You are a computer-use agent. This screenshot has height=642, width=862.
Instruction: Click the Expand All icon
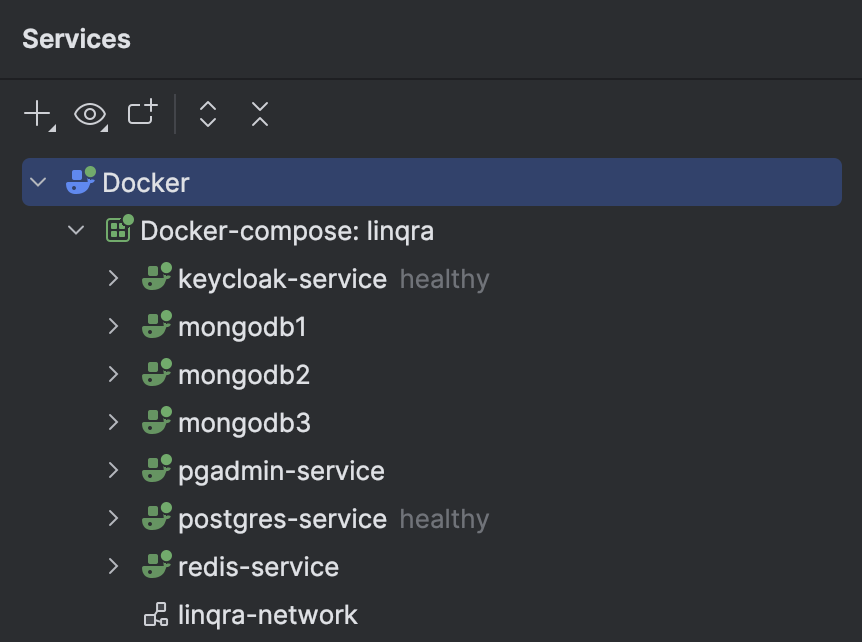tap(207, 114)
